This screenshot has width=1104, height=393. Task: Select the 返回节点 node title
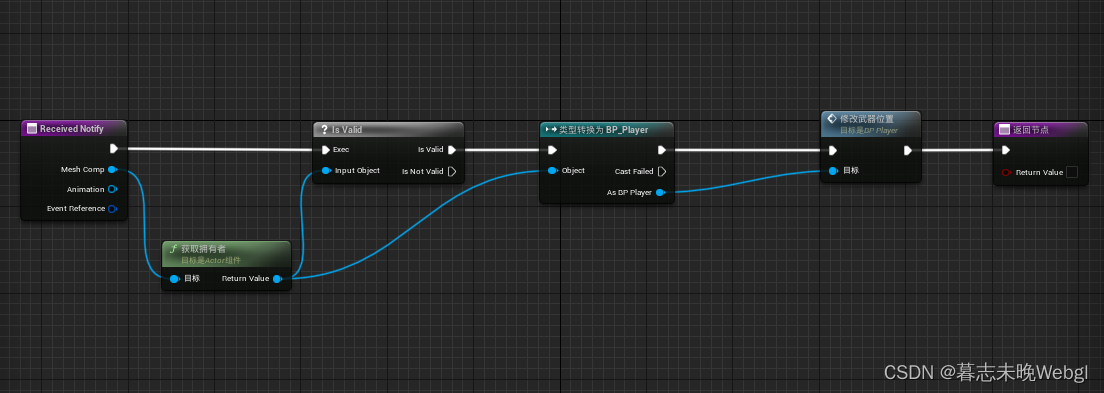click(1031, 130)
